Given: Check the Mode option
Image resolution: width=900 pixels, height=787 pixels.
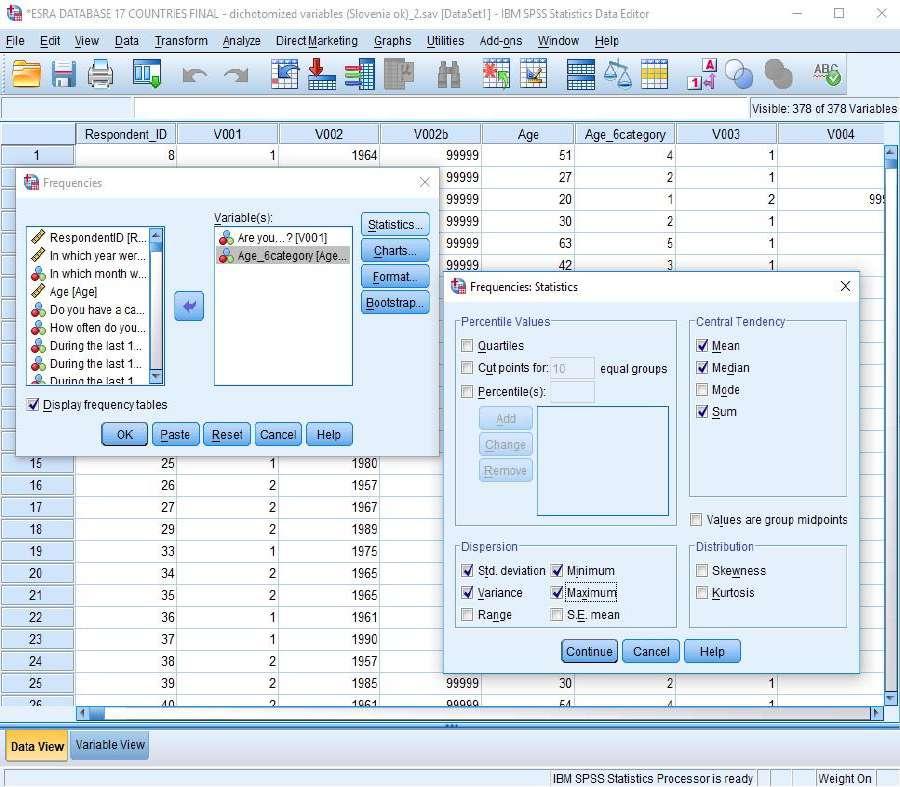Looking at the screenshot, I should tap(702, 390).
